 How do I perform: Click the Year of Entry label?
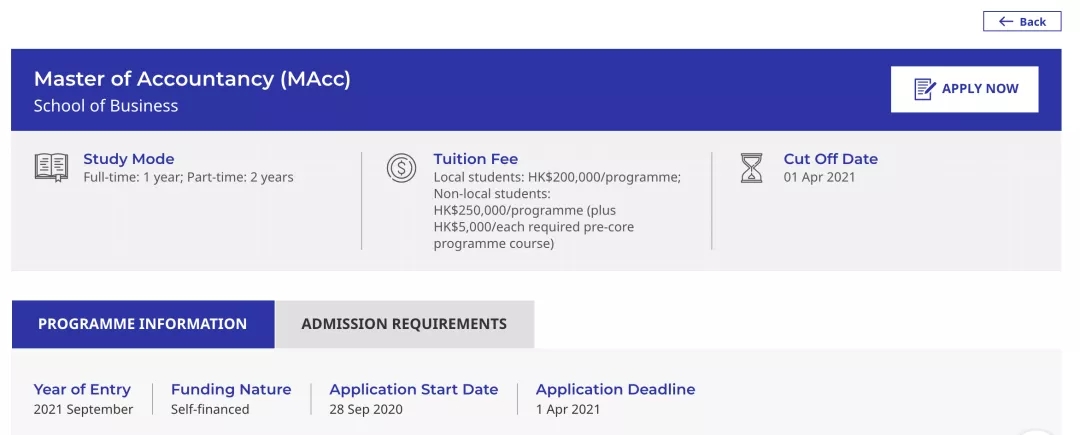82,390
